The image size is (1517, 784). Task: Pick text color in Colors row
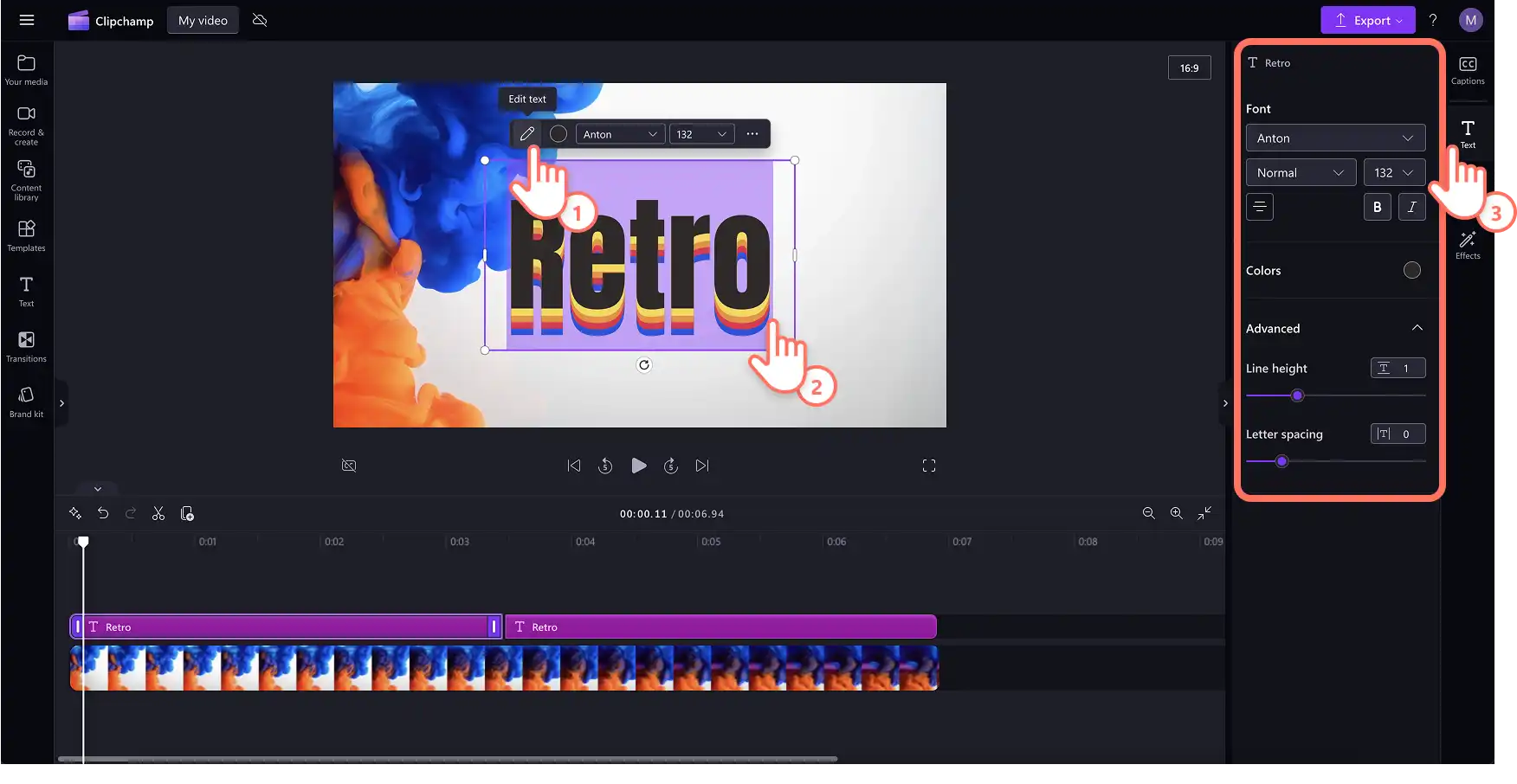tap(1412, 270)
